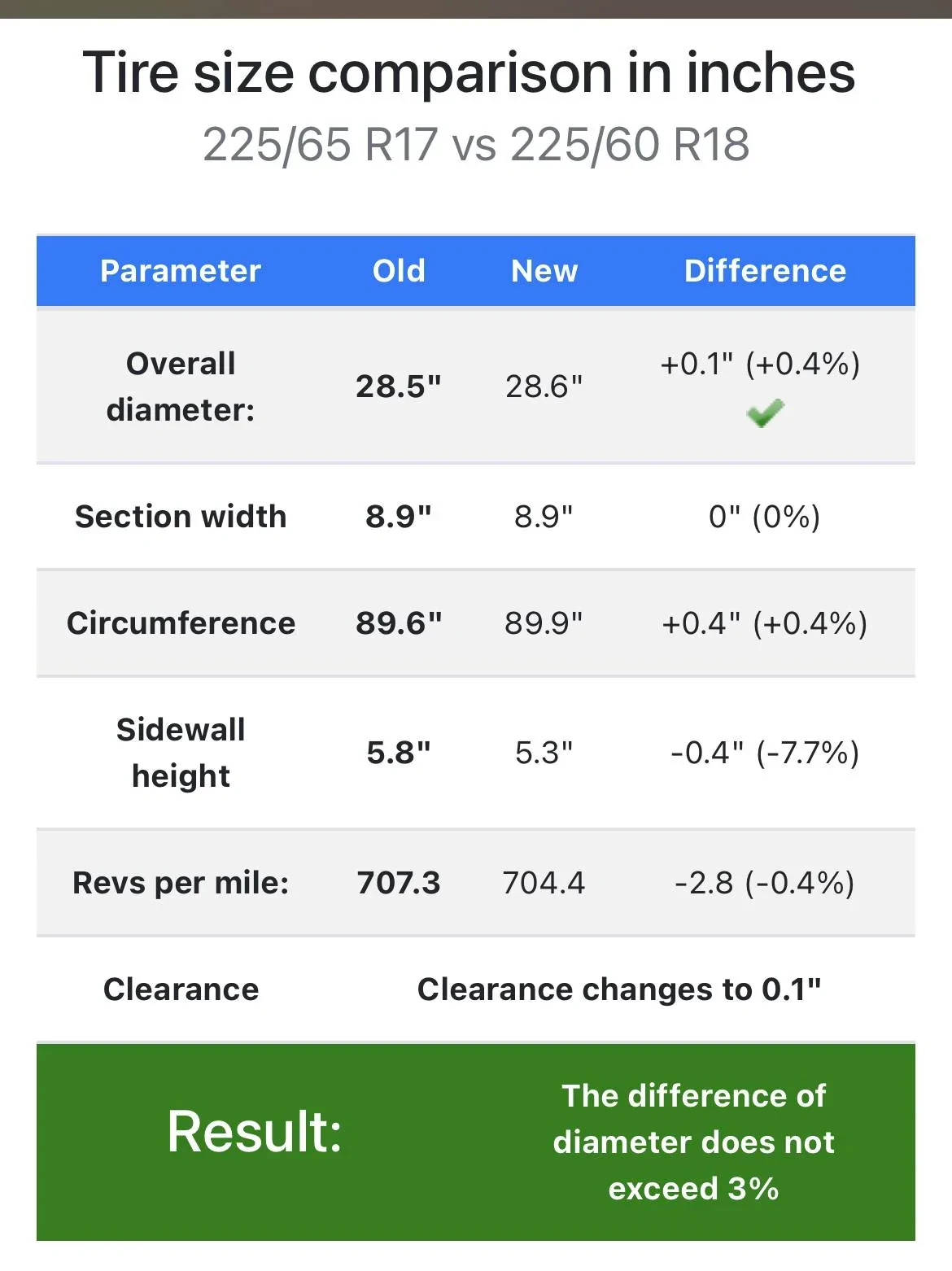The image size is (952, 1271).
Task: Click the new revs value 704.4
Action: (x=544, y=883)
